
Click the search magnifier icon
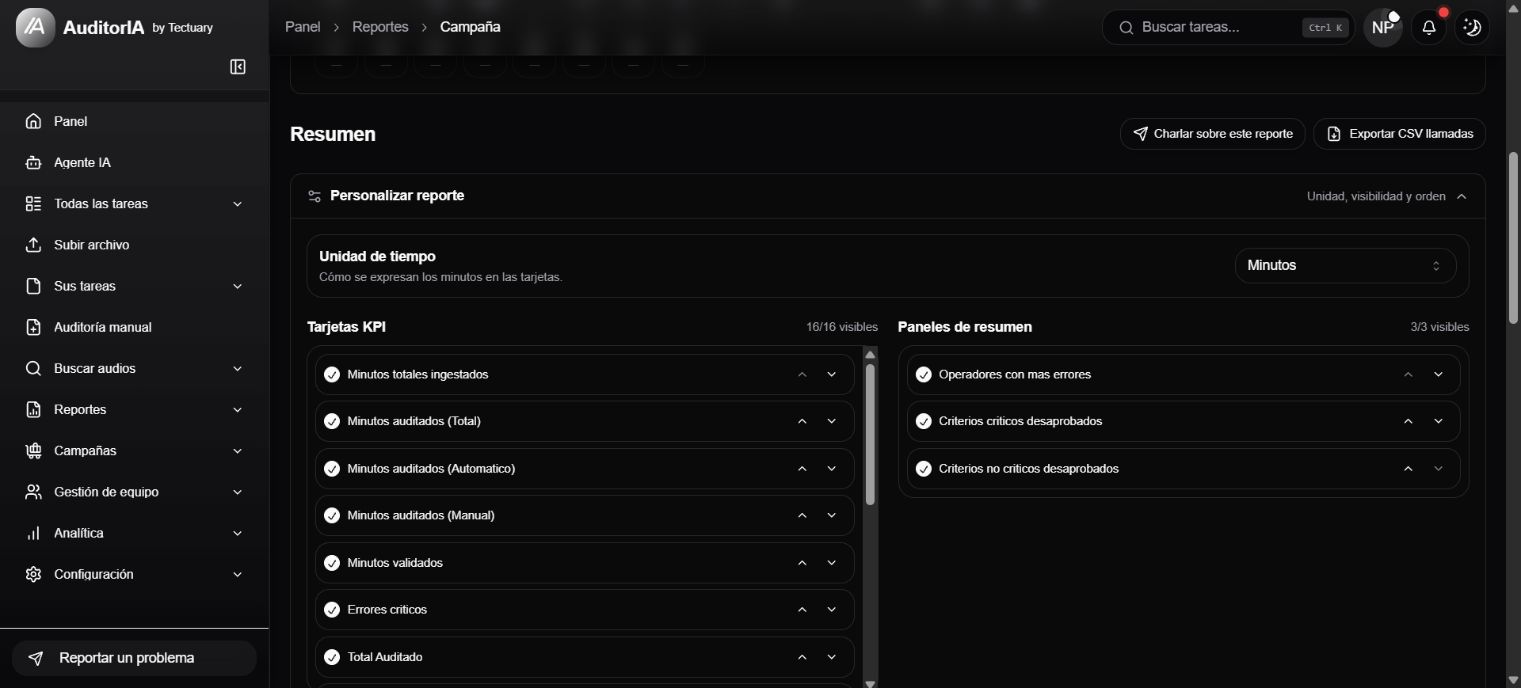(x=1126, y=28)
